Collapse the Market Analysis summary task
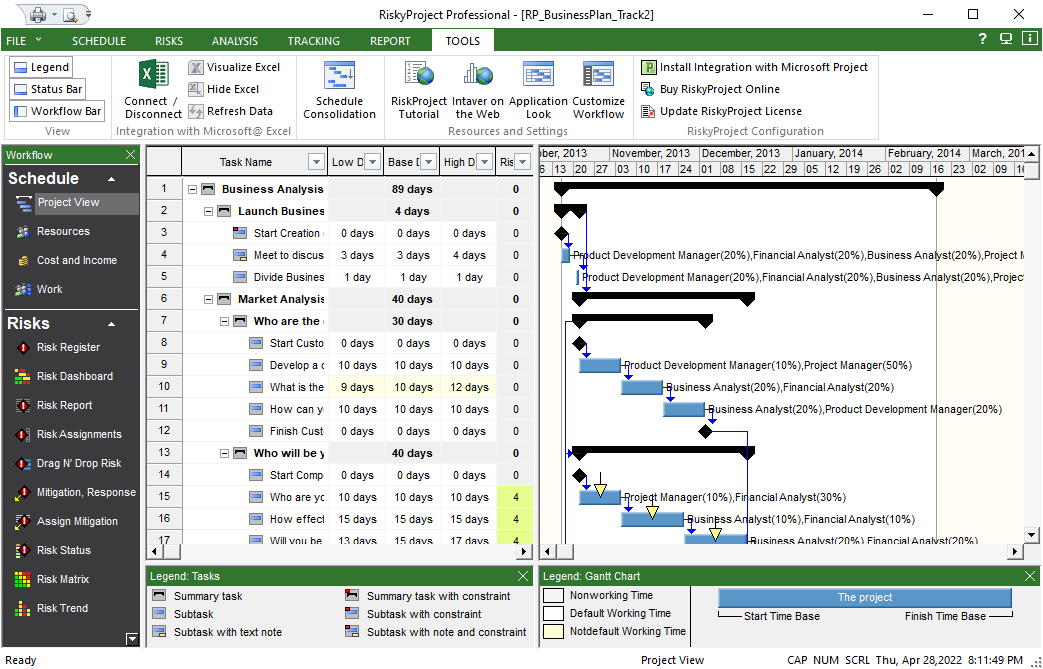1043x669 pixels. click(x=208, y=299)
